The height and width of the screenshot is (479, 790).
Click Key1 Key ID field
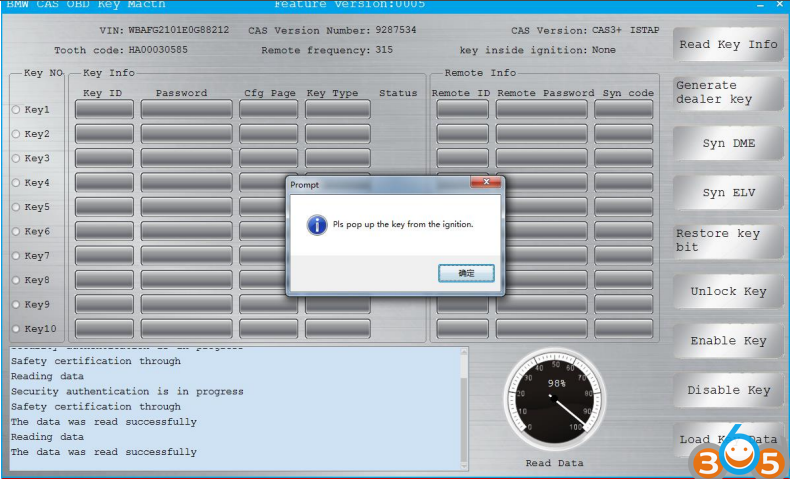tap(104, 109)
